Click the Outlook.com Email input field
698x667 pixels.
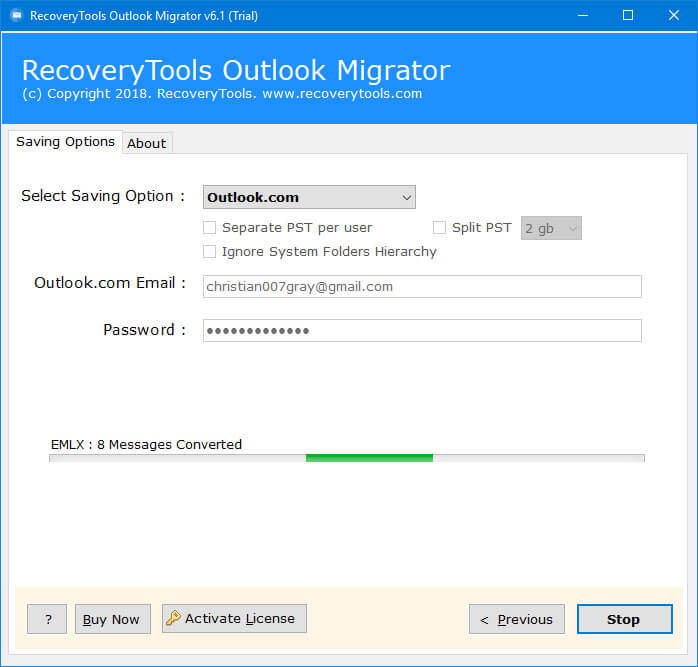[422, 286]
